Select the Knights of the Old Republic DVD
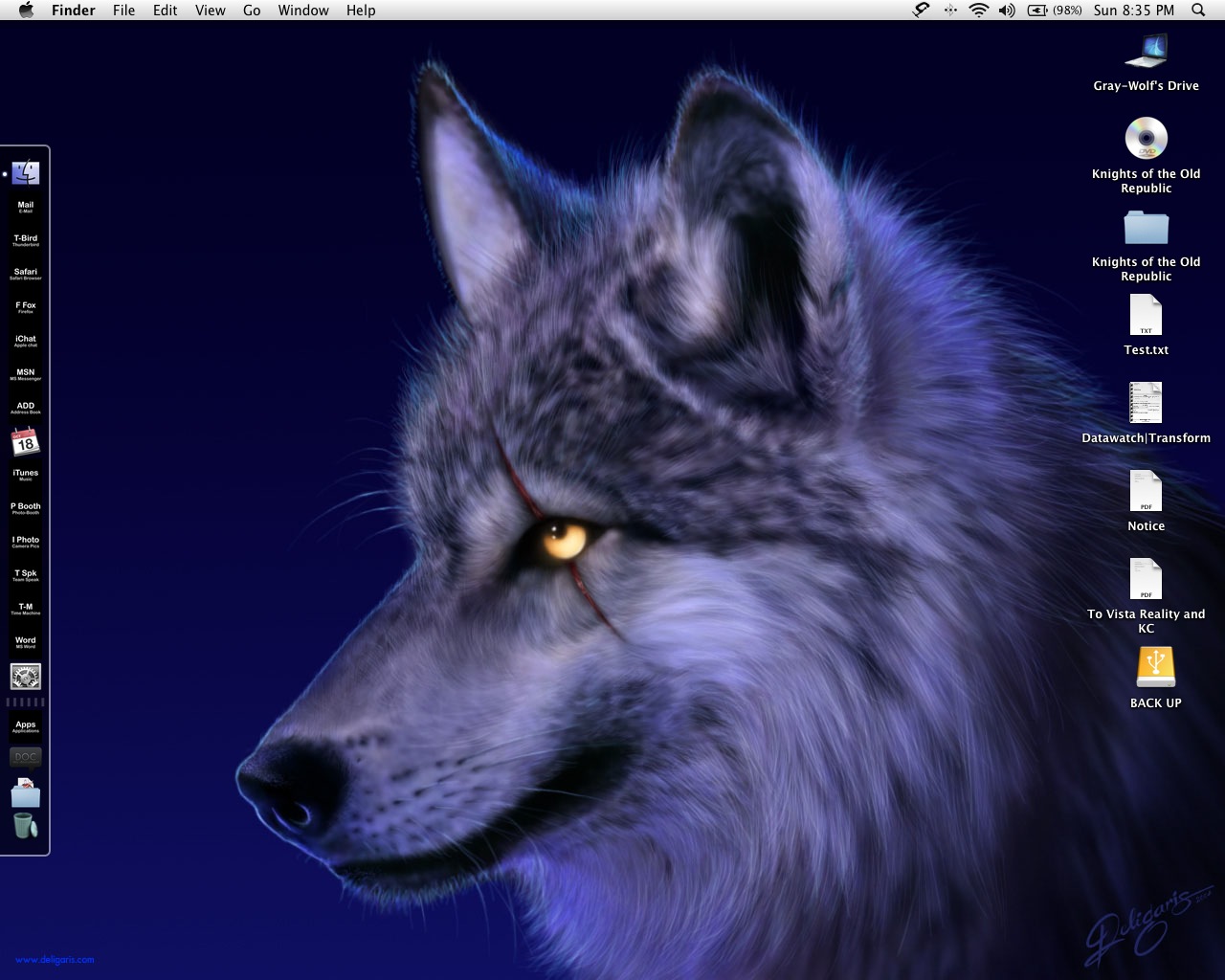The image size is (1225, 980). 1146,139
